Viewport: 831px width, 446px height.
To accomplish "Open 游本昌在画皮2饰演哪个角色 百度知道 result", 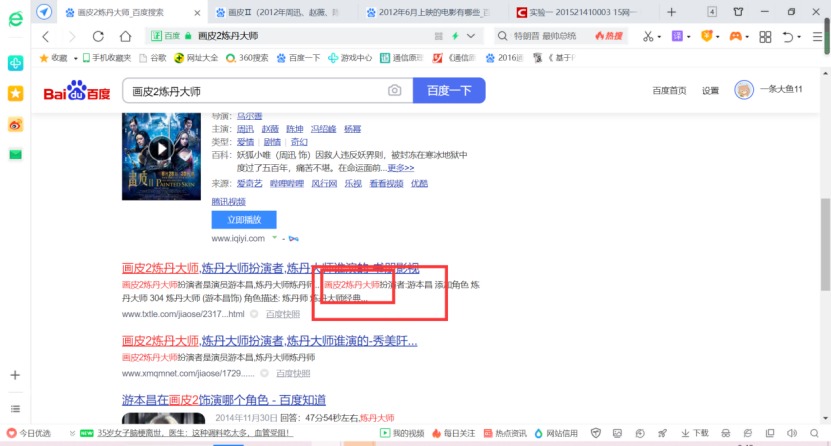I will click(x=224, y=400).
